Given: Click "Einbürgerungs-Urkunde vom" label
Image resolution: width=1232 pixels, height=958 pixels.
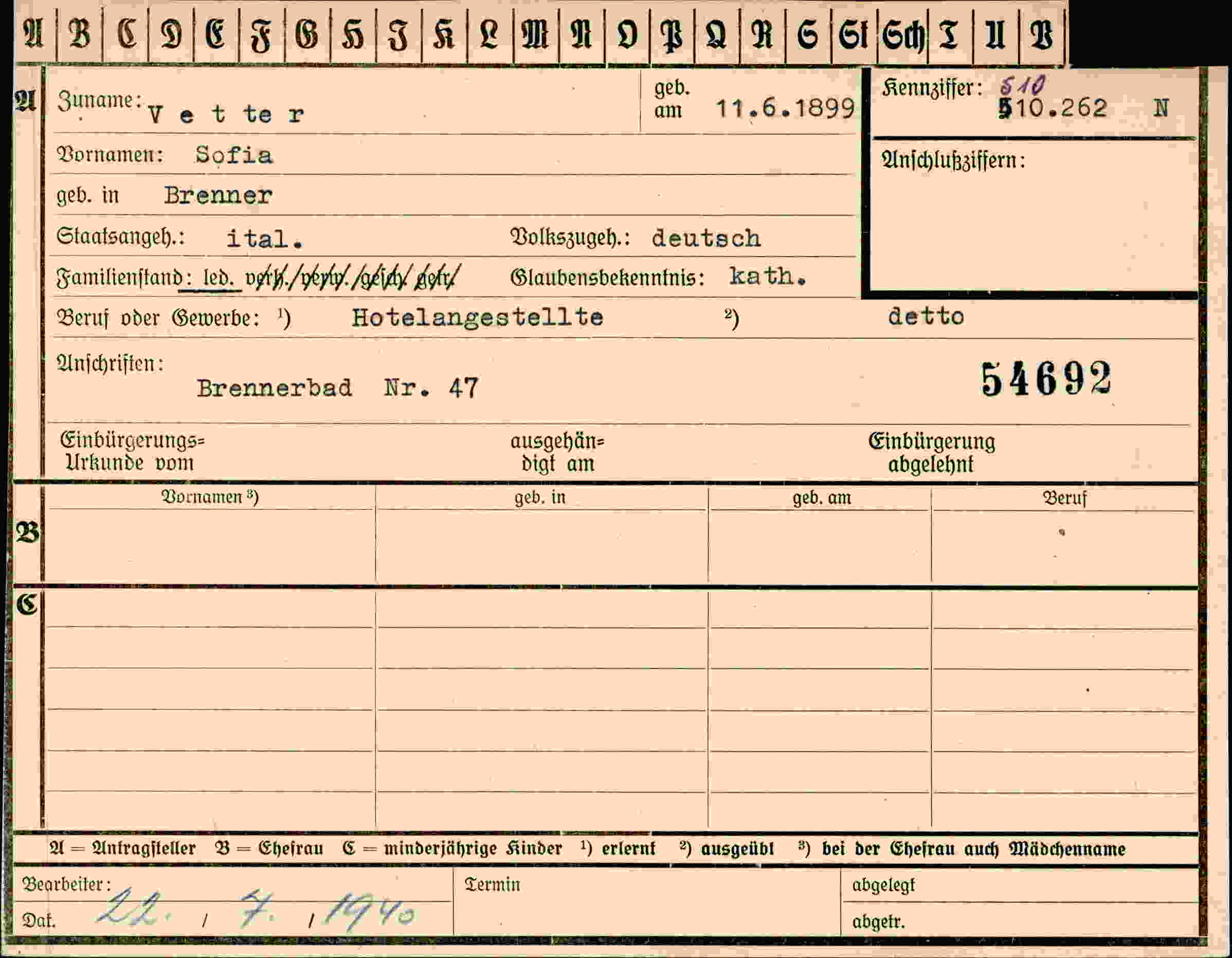Looking at the screenshot, I should pos(133,452).
